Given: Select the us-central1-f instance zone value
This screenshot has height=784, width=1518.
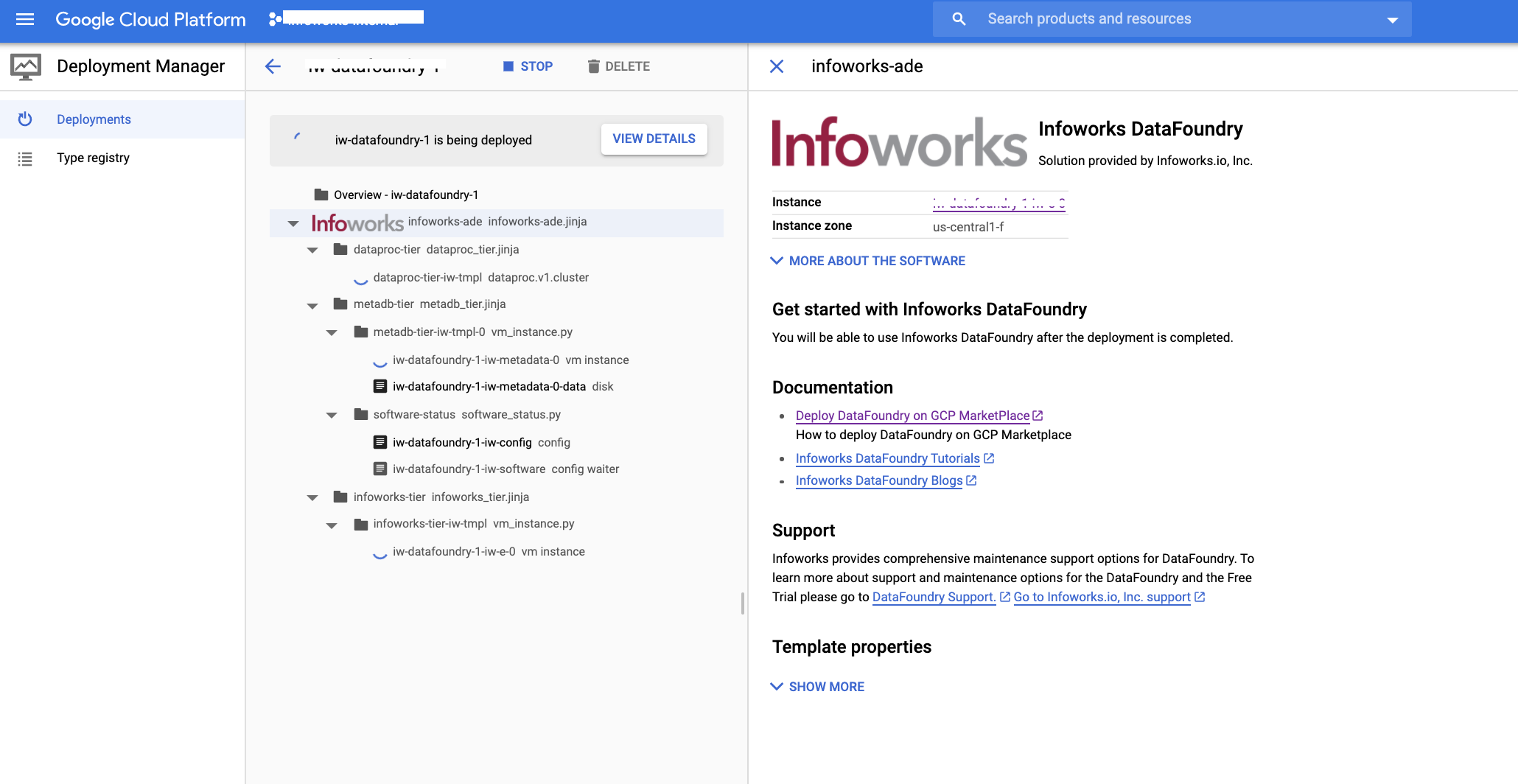Looking at the screenshot, I should tap(968, 227).
